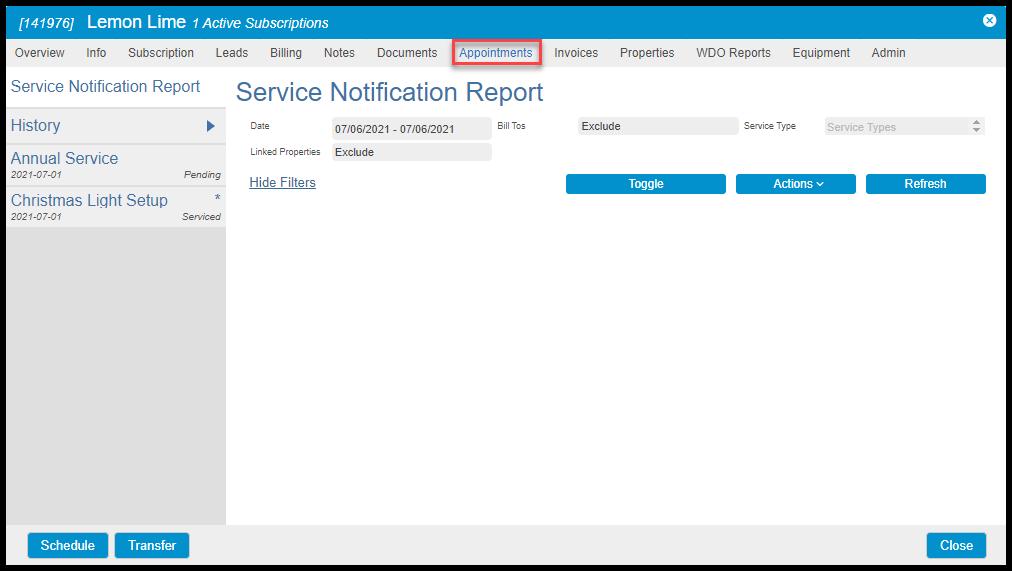Open the Service Types selector
Screen dimensions: 1012x571
click(x=904, y=127)
